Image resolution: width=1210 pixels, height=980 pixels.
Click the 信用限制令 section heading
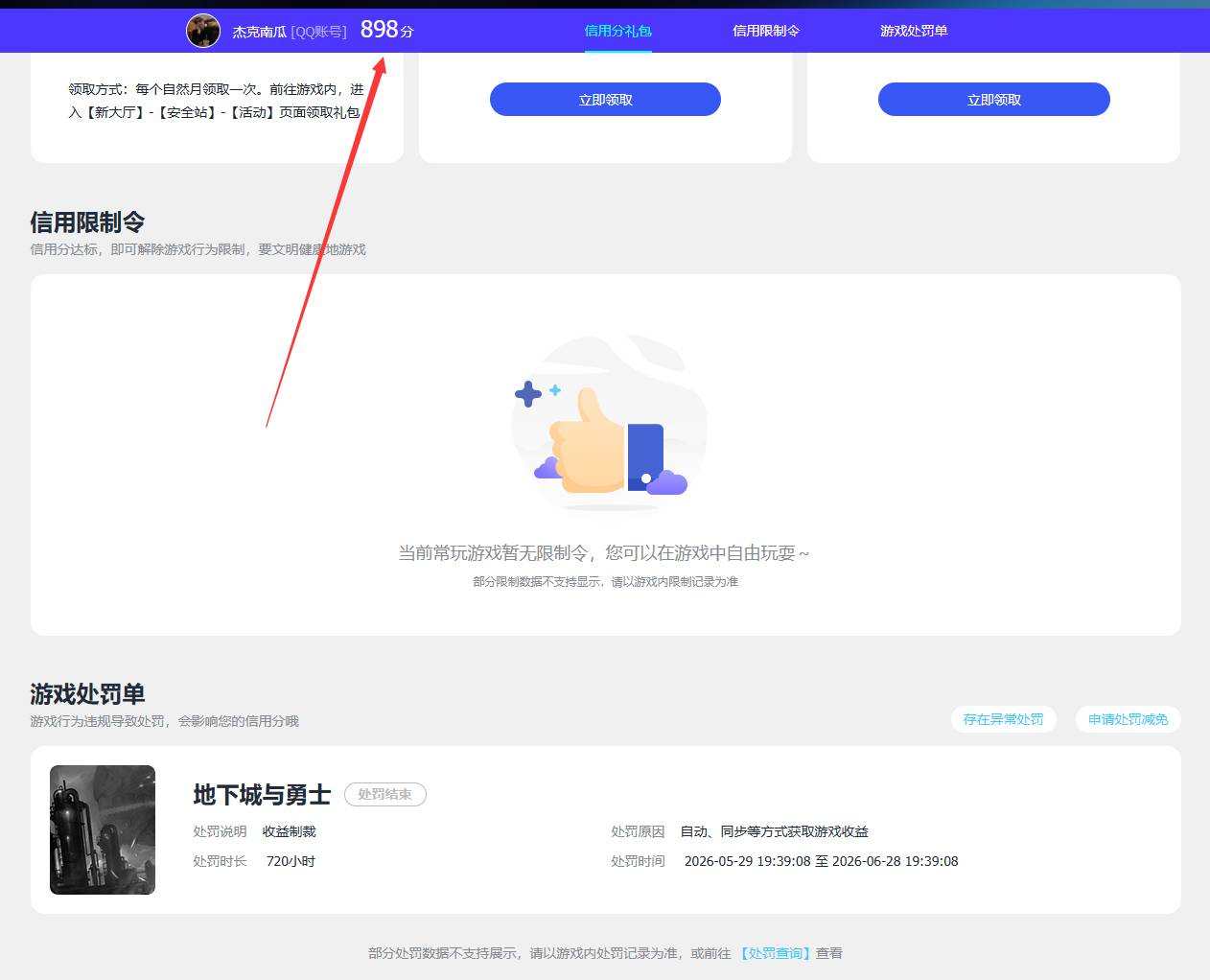point(87,222)
